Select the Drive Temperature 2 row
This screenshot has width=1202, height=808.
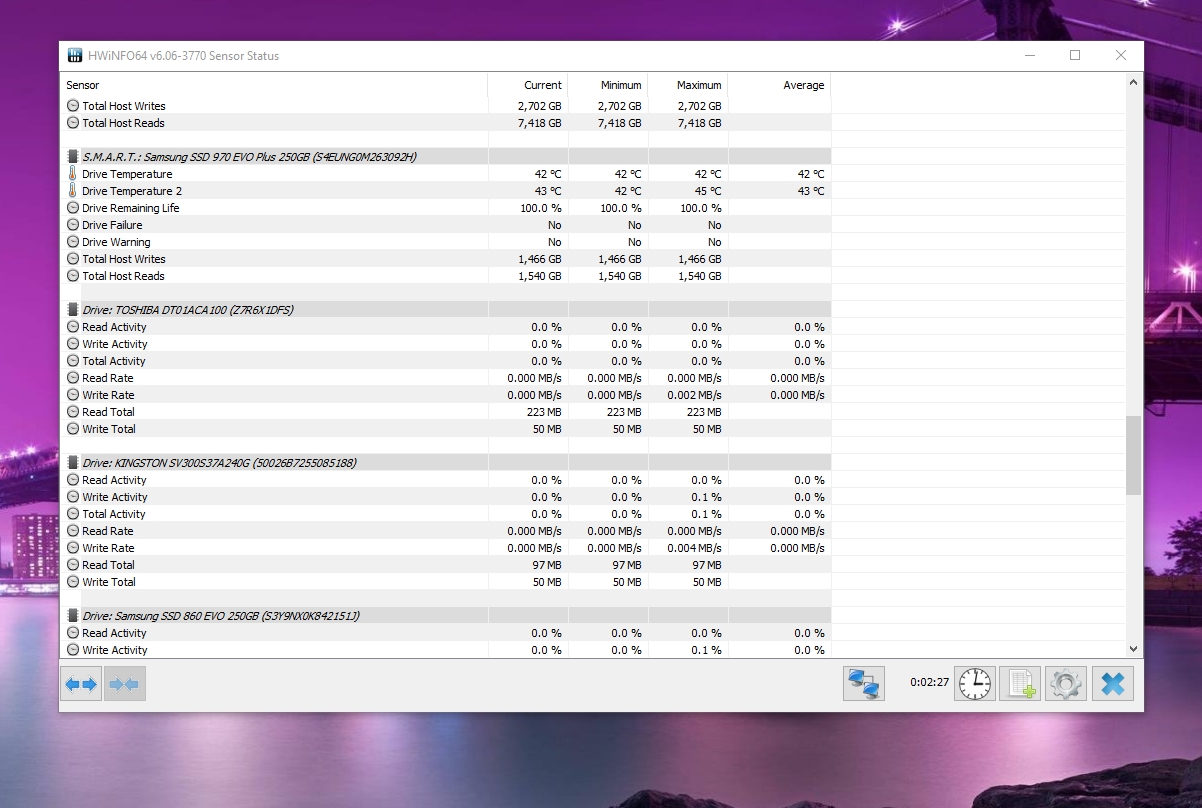coord(445,191)
